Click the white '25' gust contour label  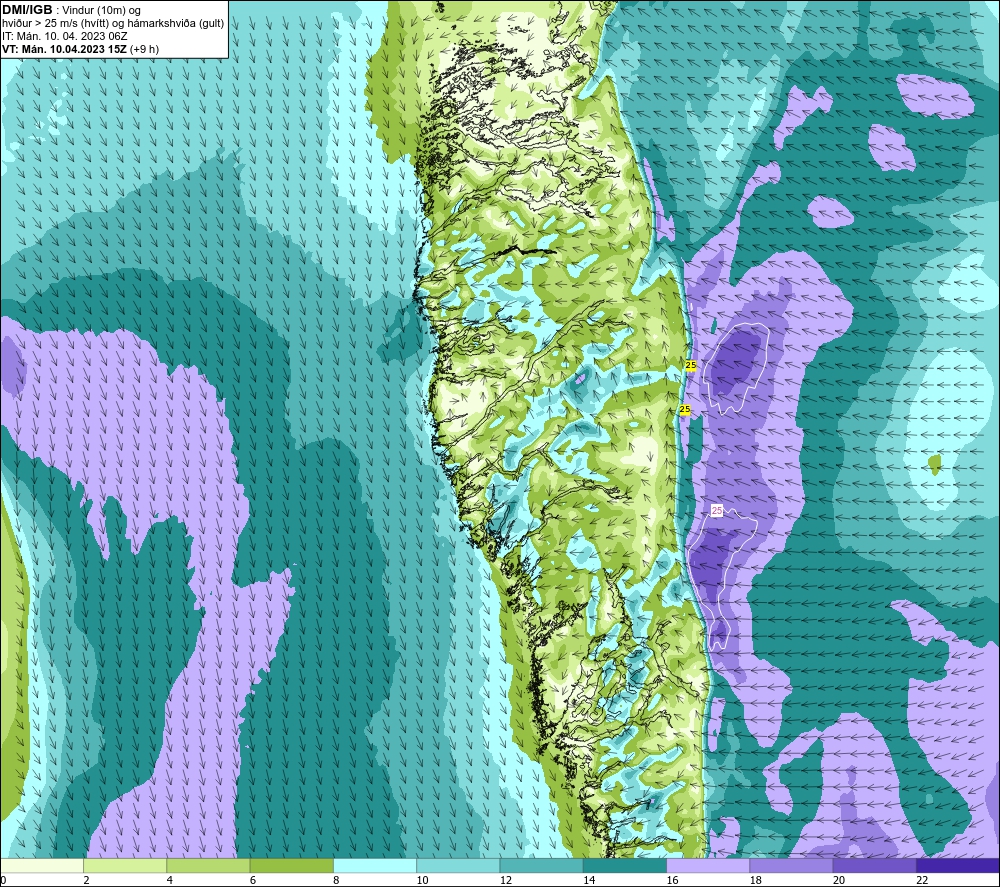[717, 511]
